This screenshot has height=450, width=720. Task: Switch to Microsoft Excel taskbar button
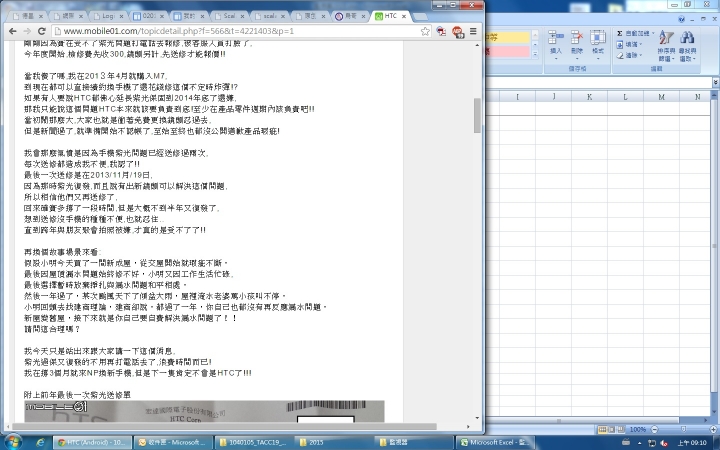495,442
